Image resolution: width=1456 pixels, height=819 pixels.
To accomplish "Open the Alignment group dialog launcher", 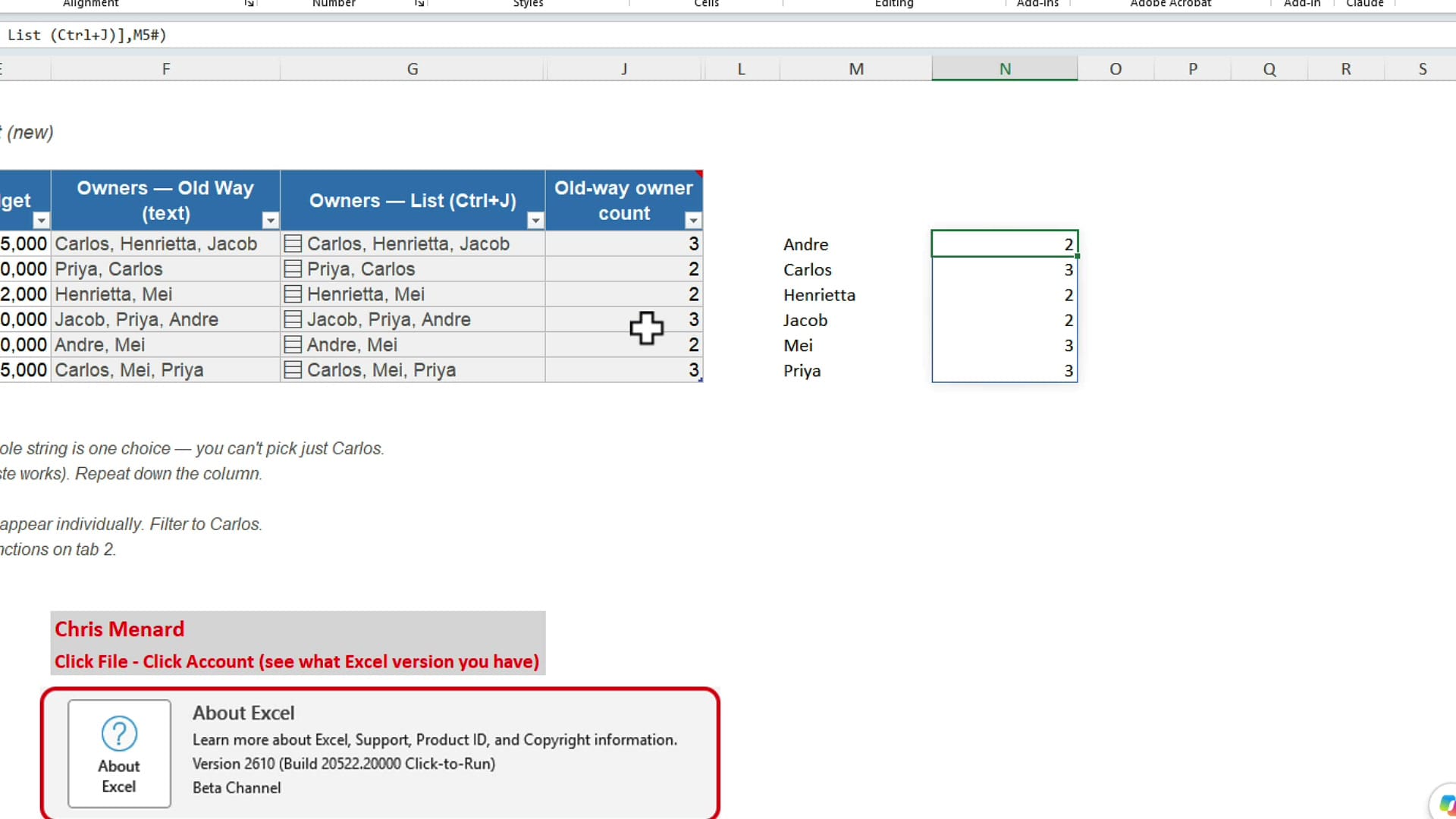I will click(x=249, y=4).
